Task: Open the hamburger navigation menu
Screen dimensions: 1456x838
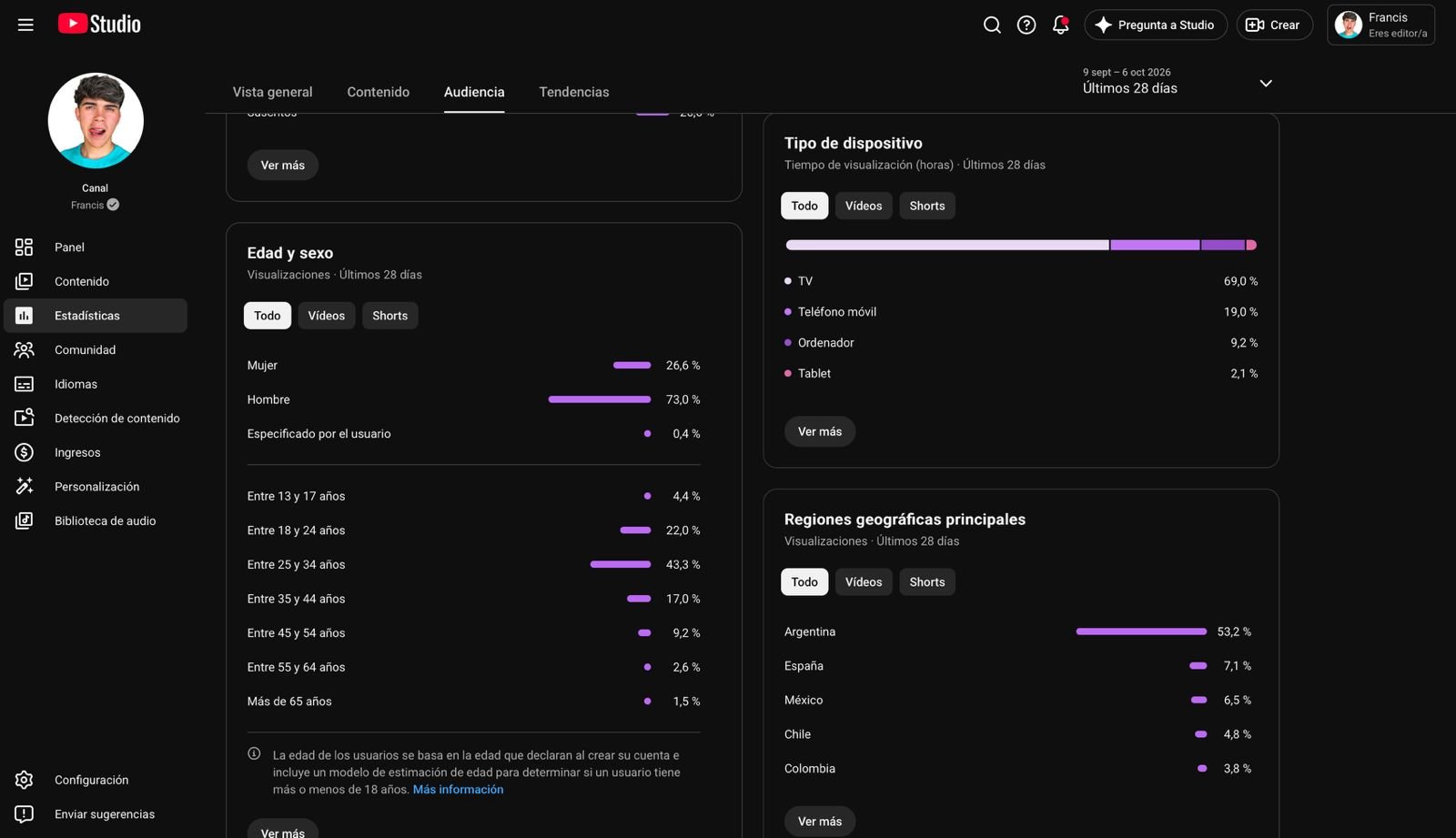Action: click(25, 25)
